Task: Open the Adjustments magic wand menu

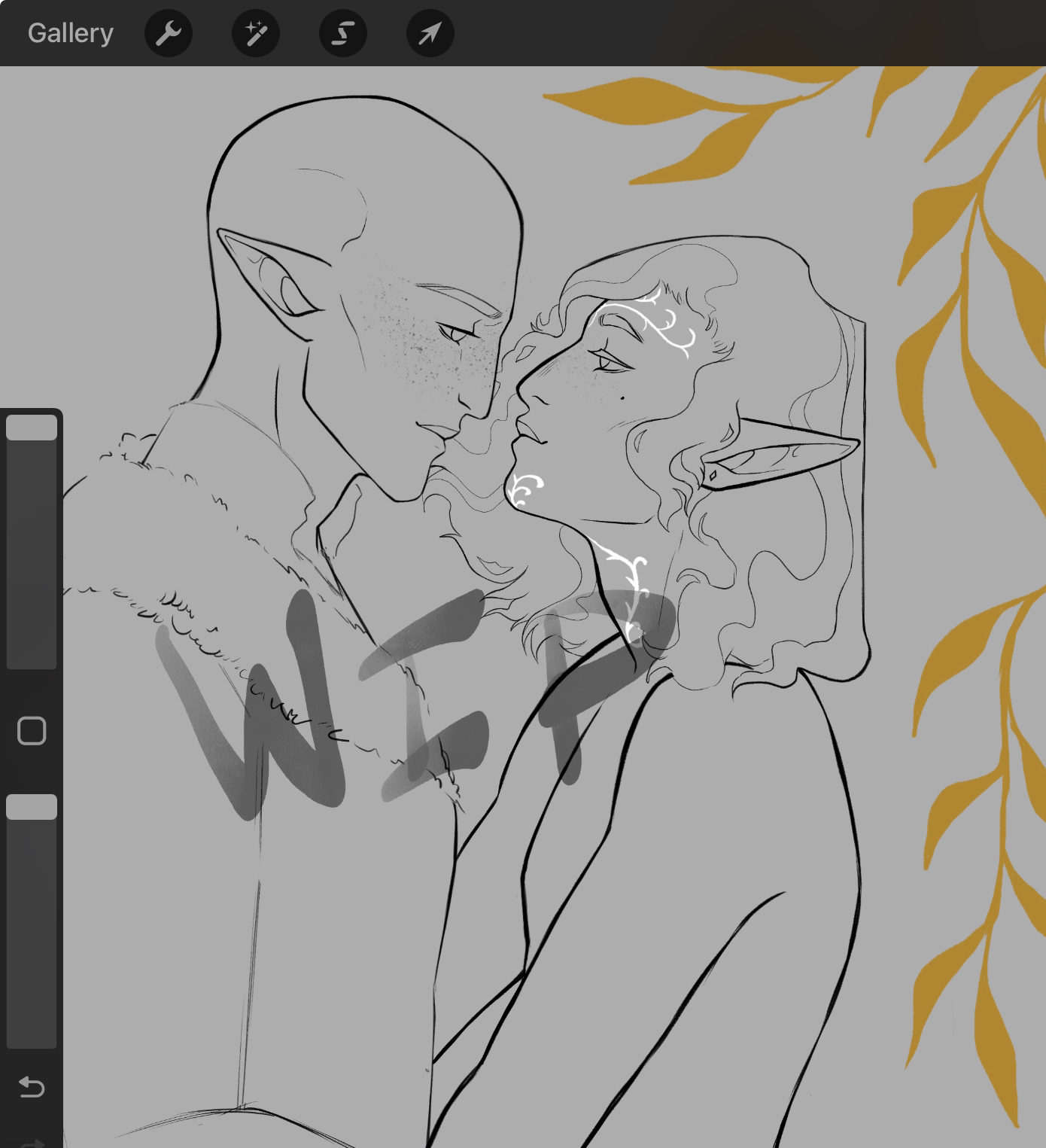Action: [256, 33]
